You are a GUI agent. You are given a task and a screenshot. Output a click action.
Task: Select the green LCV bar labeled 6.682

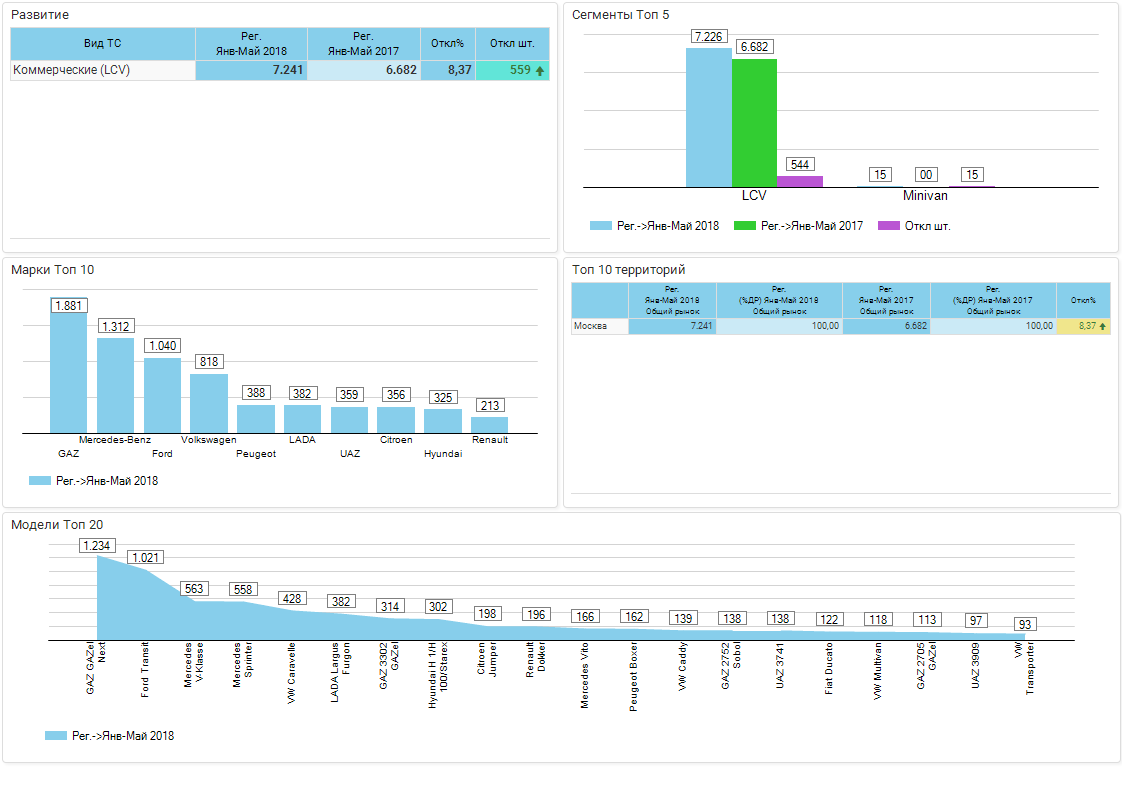754,123
